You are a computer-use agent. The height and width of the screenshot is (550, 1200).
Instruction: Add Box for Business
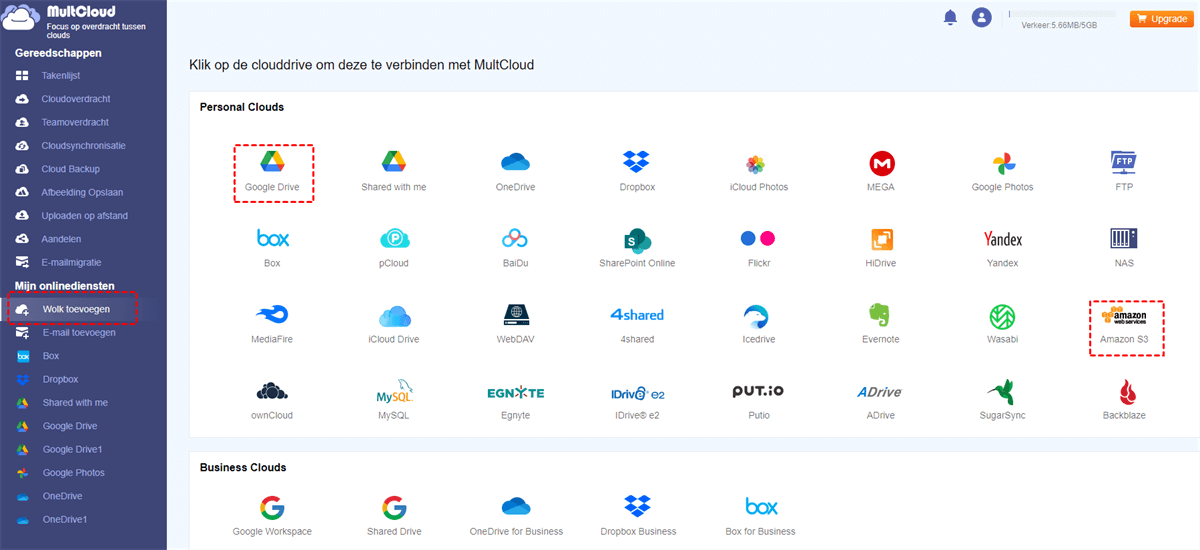point(760,516)
